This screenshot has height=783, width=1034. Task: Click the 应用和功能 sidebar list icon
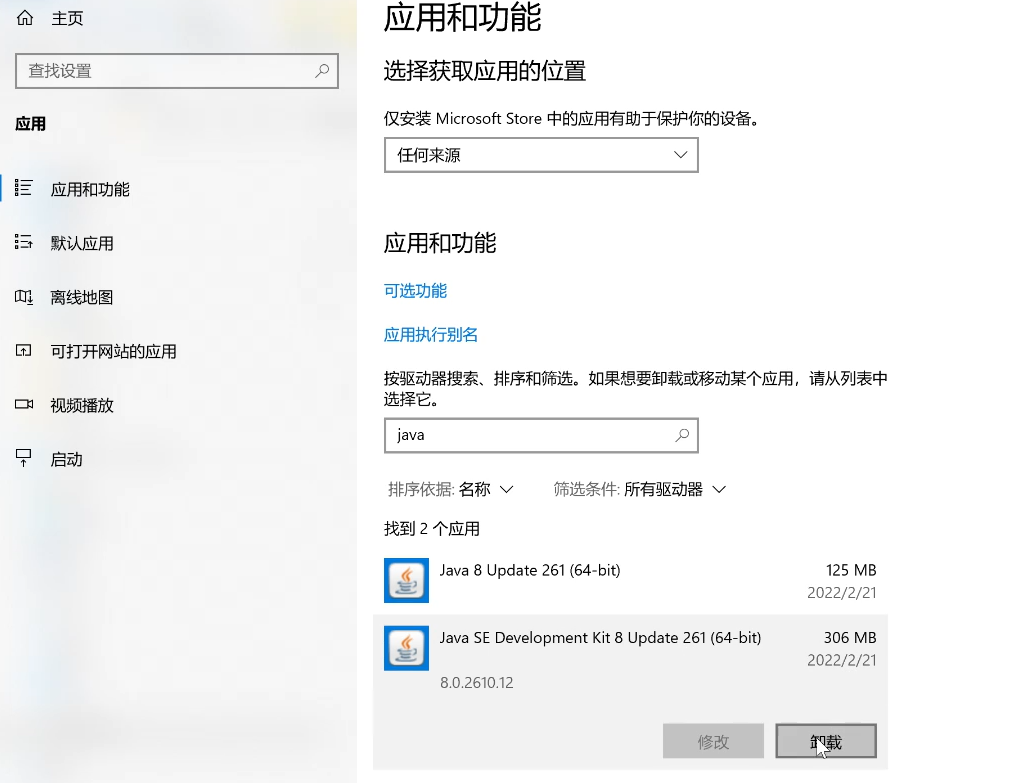pyautogui.click(x=24, y=188)
